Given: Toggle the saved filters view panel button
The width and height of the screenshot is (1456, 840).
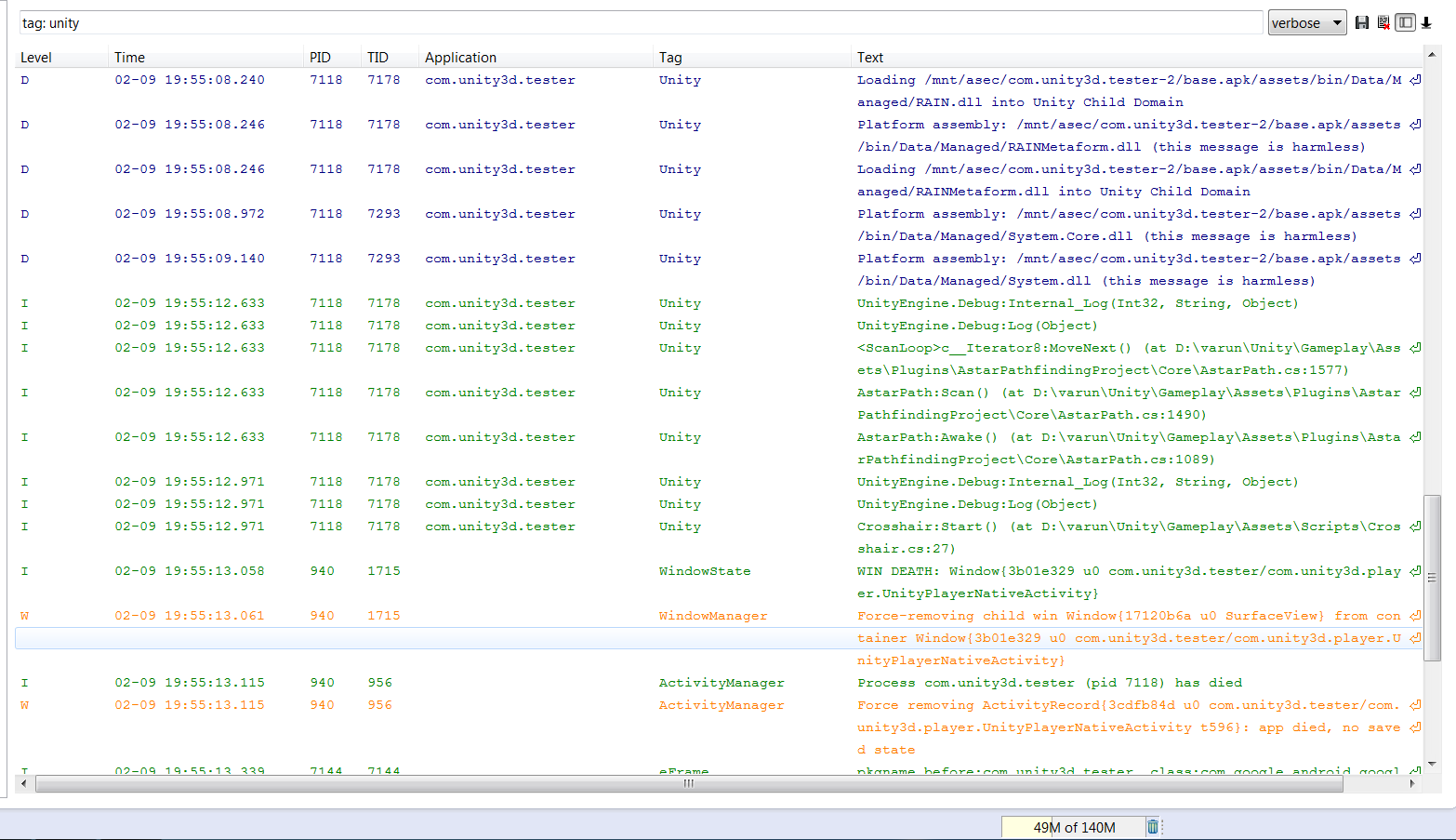Looking at the screenshot, I should click(1405, 22).
